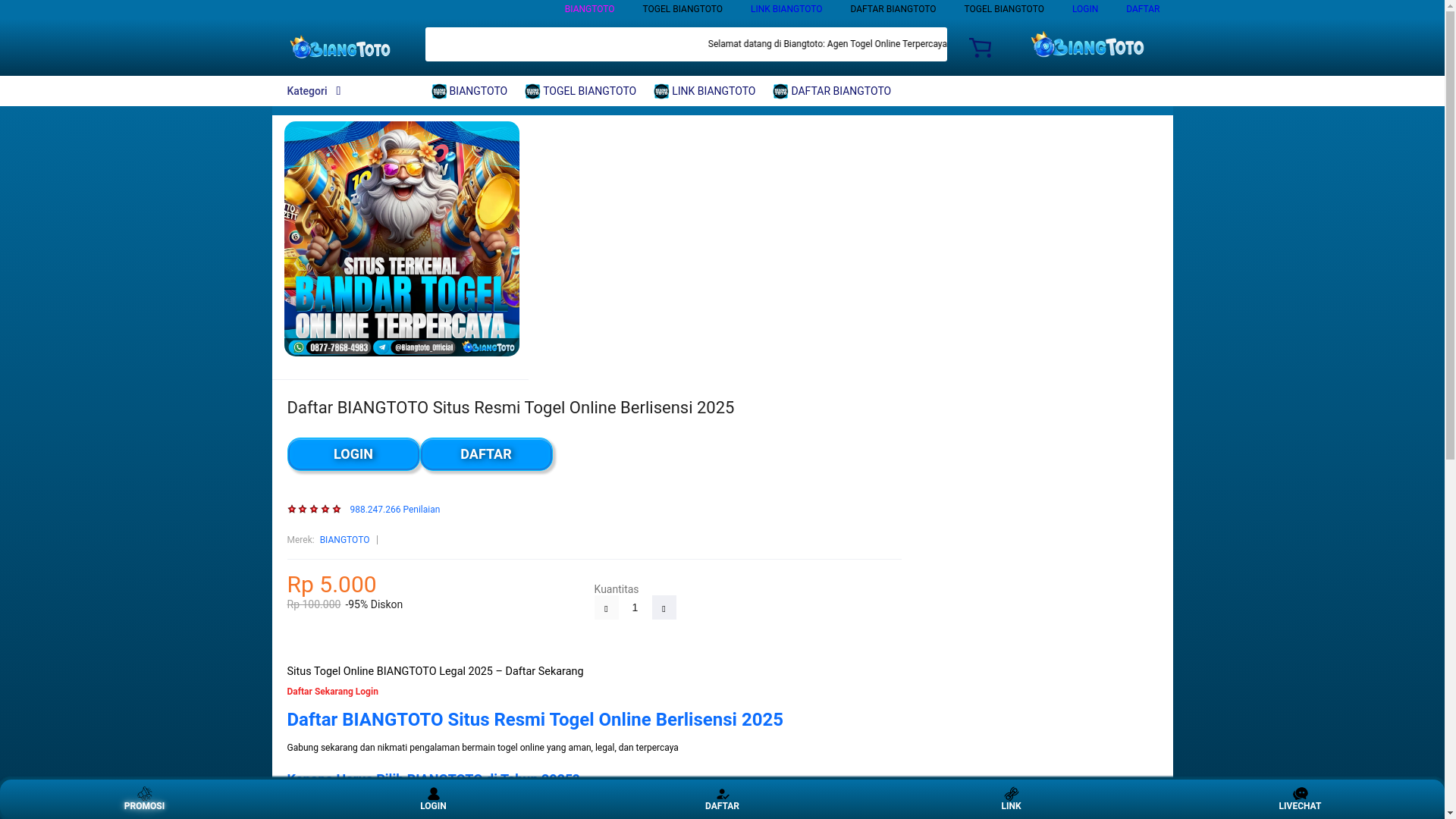Increase quantity with the plus stepper
This screenshot has height=819, width=1456.
pos(664,607)
